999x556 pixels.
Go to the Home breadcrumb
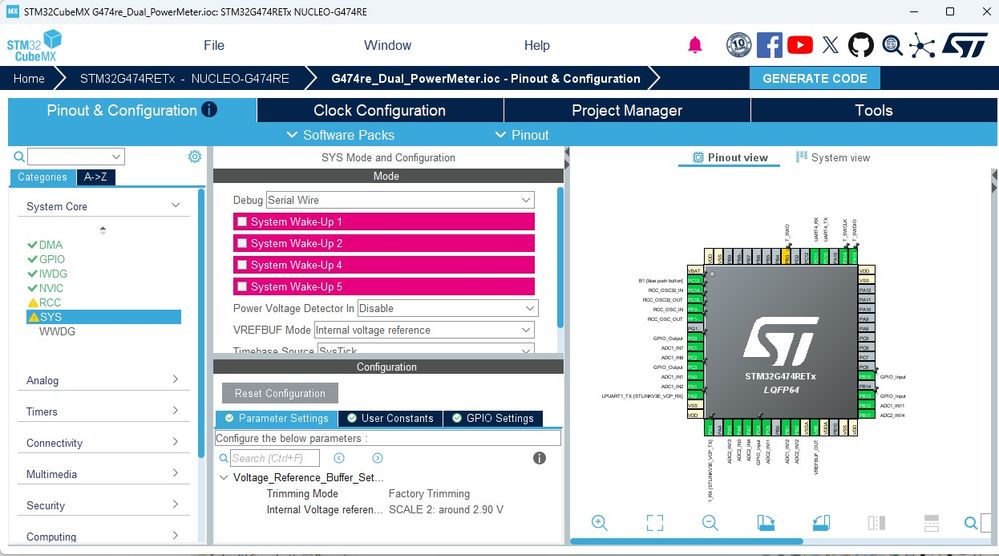click(29, 78)
